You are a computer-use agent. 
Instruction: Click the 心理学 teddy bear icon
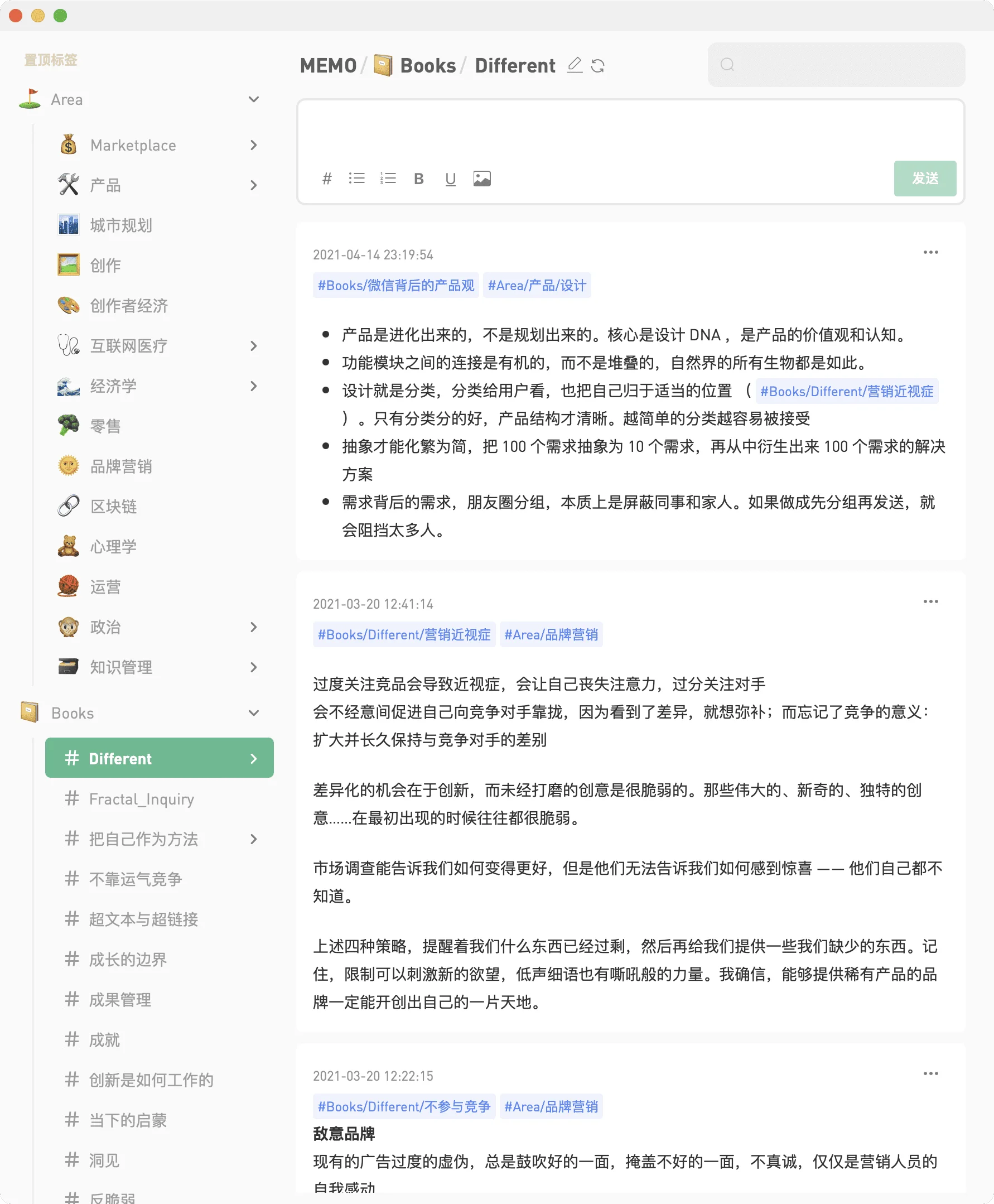coord(69,546)
